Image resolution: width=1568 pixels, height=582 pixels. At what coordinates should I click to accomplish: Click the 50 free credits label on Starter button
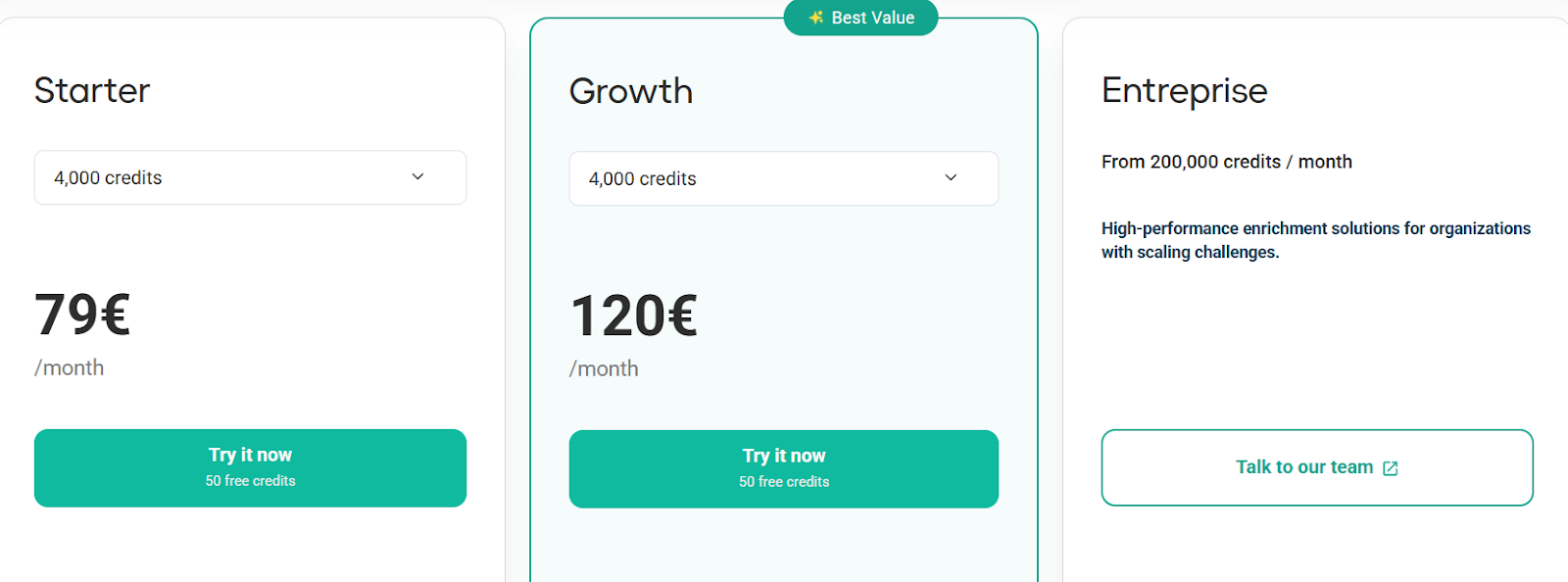pos(250,481)
